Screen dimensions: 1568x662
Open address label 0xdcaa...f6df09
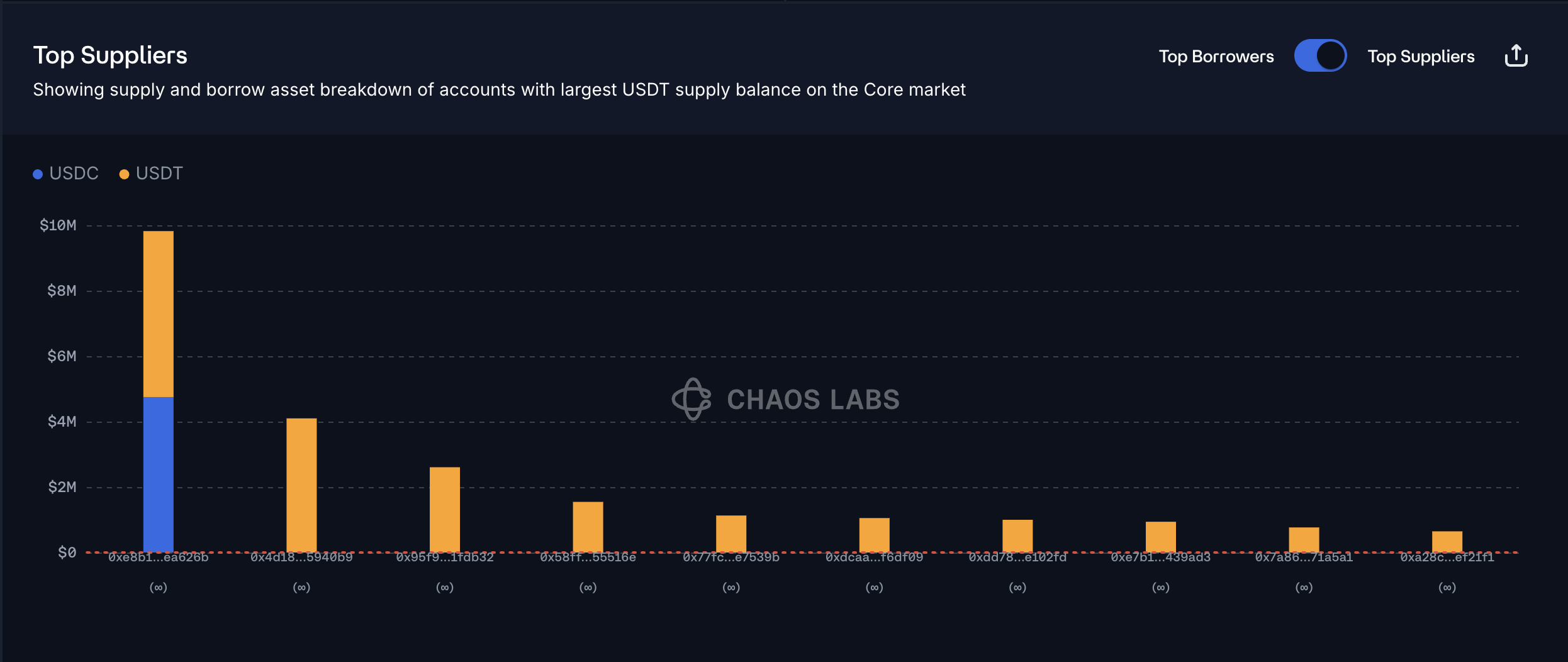(x=874, y=558)
